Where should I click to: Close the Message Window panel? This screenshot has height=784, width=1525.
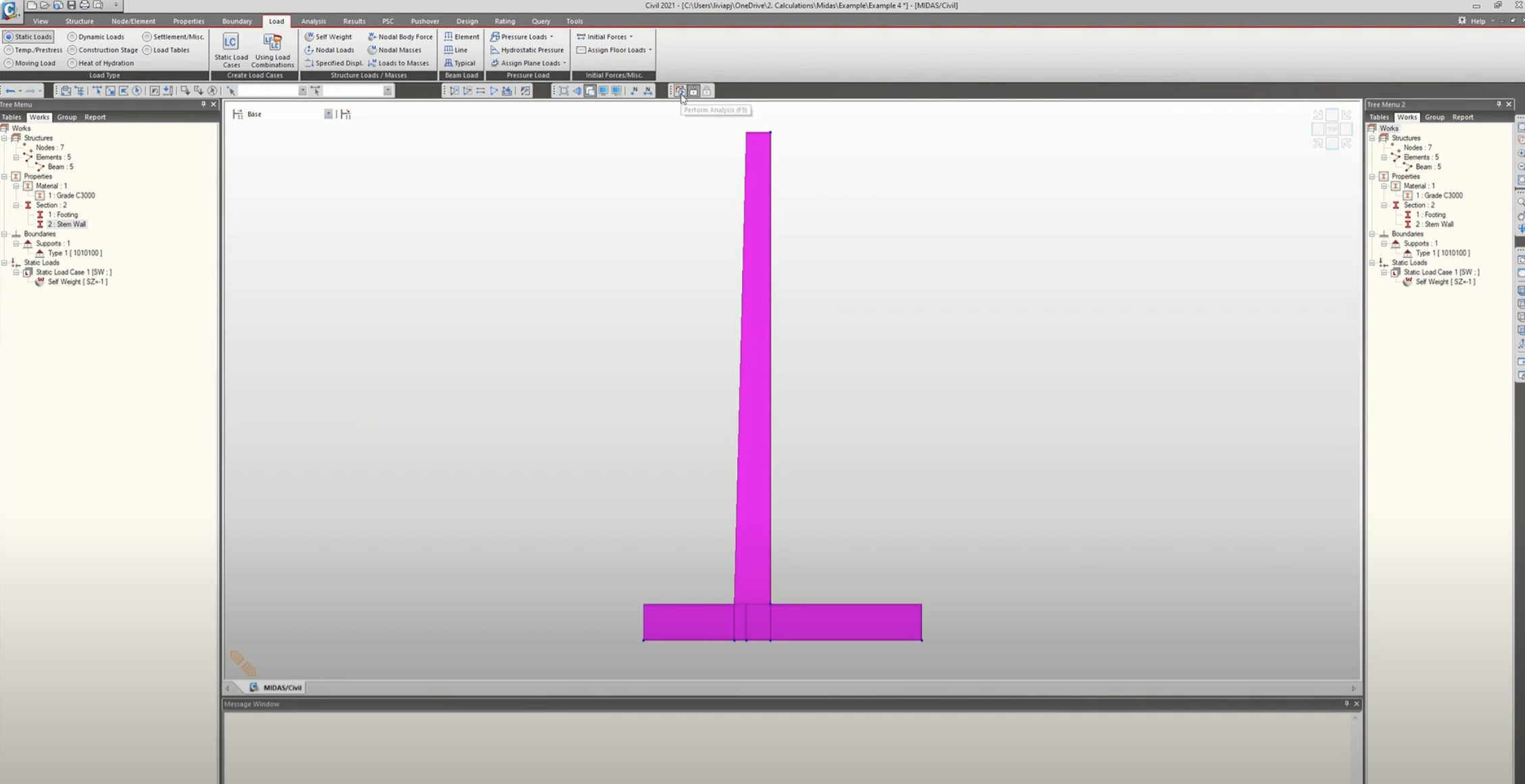pos(1356,704)
